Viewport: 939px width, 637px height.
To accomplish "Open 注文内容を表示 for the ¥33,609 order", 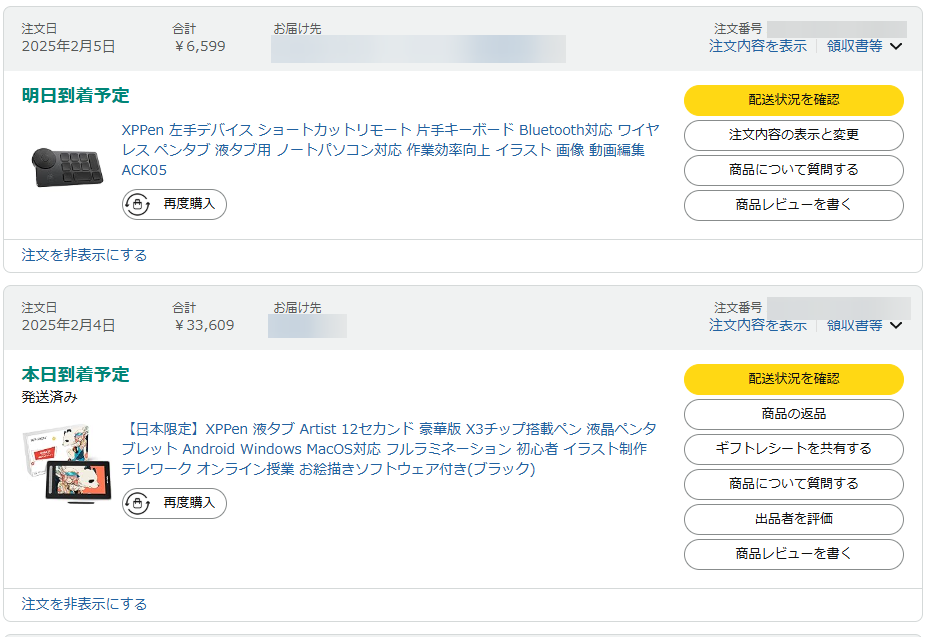I will (x=757, y=325).
